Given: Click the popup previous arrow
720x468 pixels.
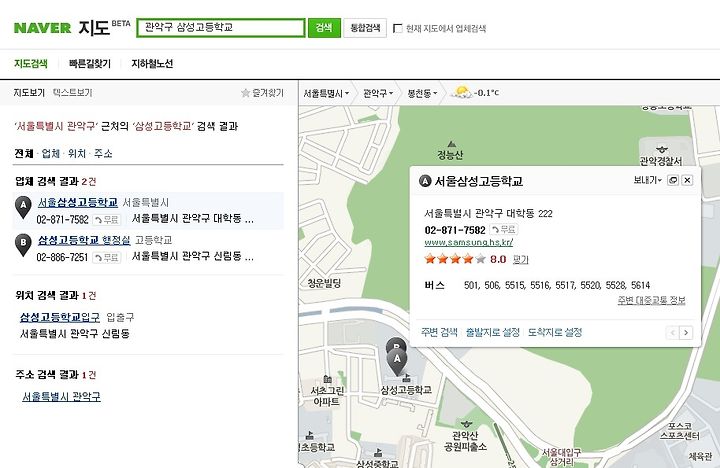Looking at the screenshot, I should click(673, 333).
